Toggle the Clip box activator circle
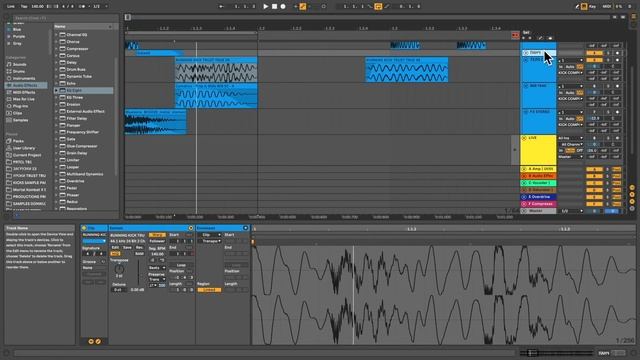This screenshot has width=640, height=360. 84,228
